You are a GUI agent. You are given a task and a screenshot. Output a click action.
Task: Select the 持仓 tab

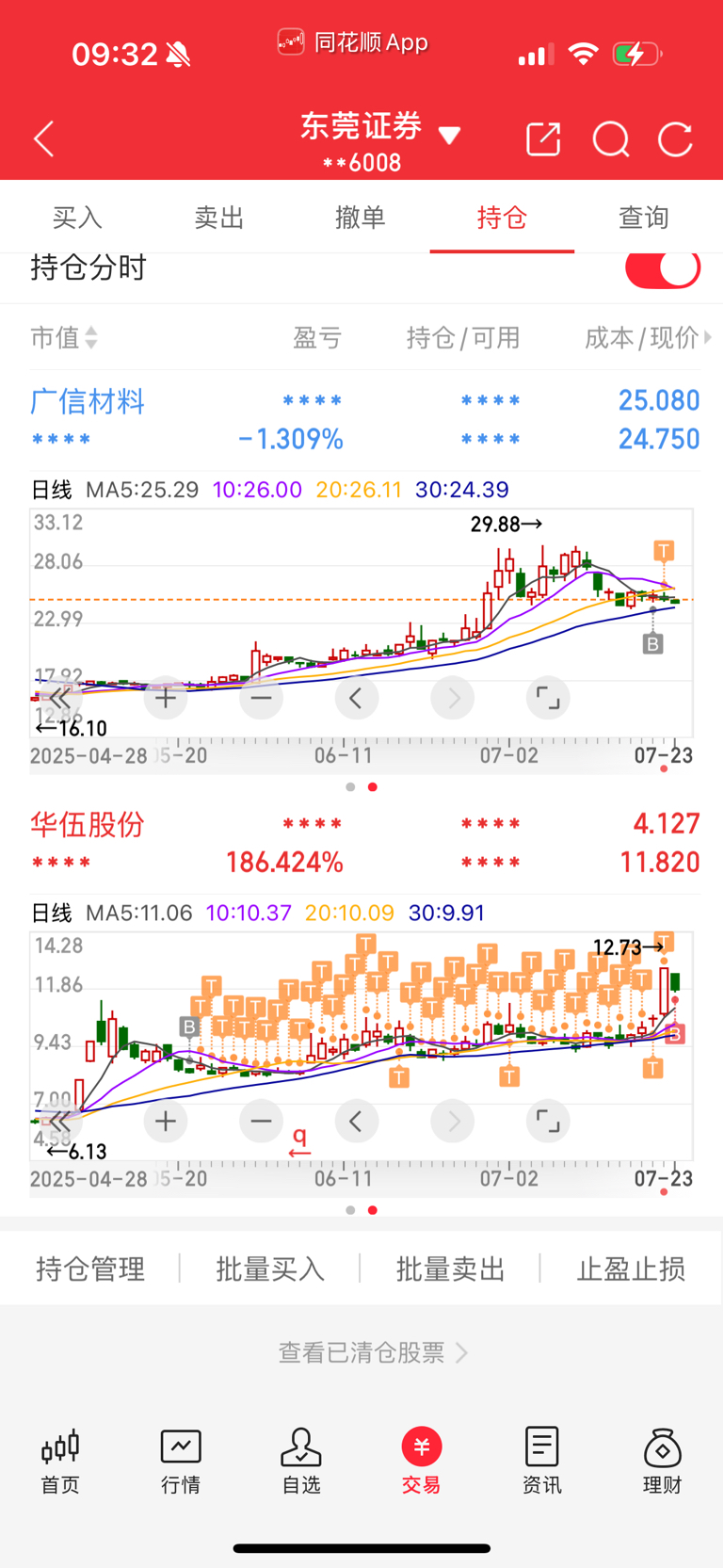coord(502,218)
